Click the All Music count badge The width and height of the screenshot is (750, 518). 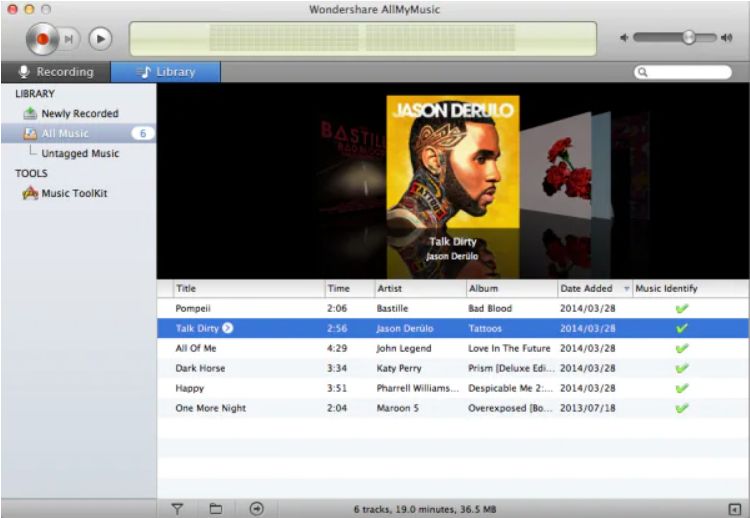click(x=143, y=133)
